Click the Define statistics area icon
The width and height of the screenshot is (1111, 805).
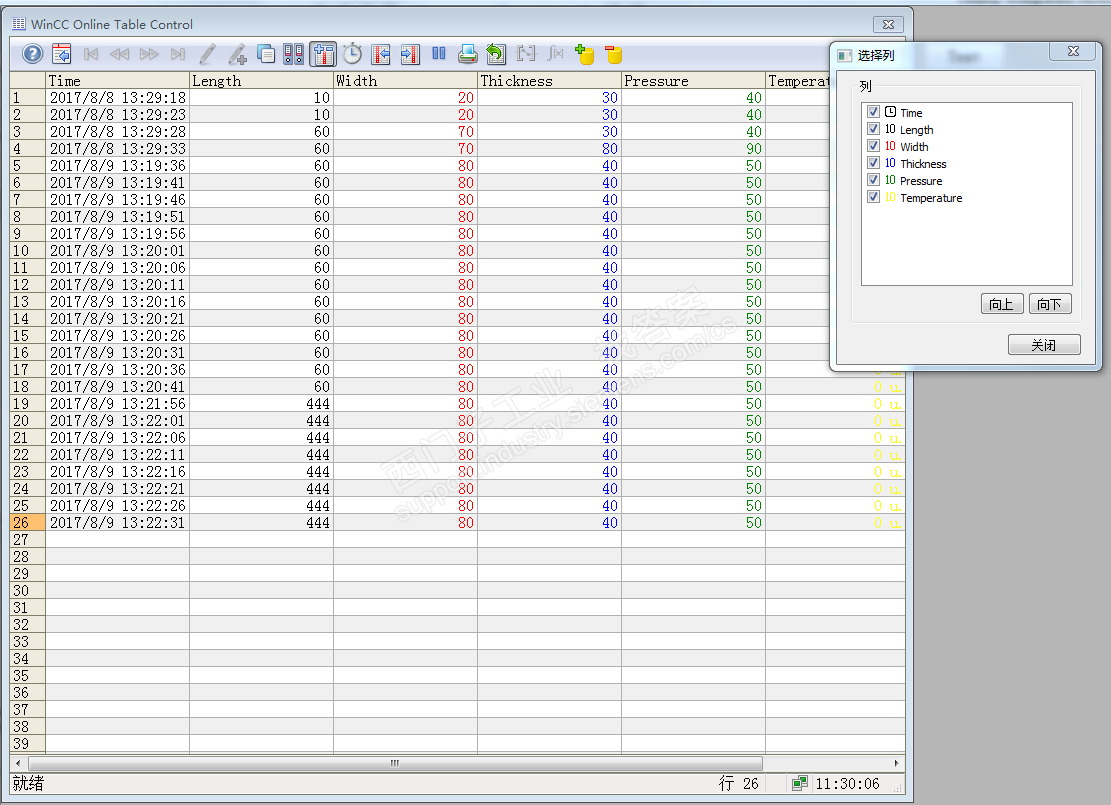(526, 54)
